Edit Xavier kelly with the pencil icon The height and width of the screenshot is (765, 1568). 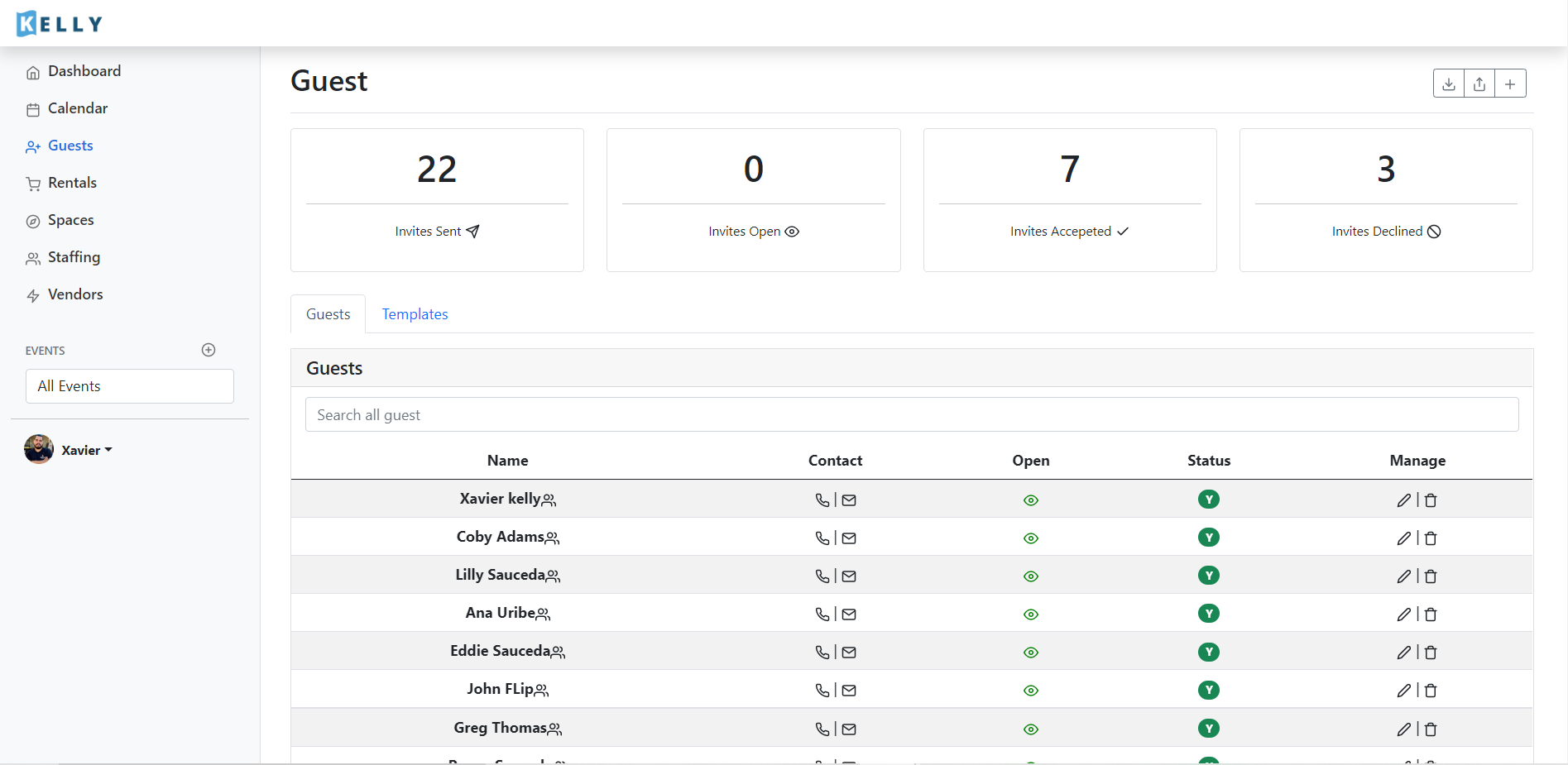(1404, 500)
